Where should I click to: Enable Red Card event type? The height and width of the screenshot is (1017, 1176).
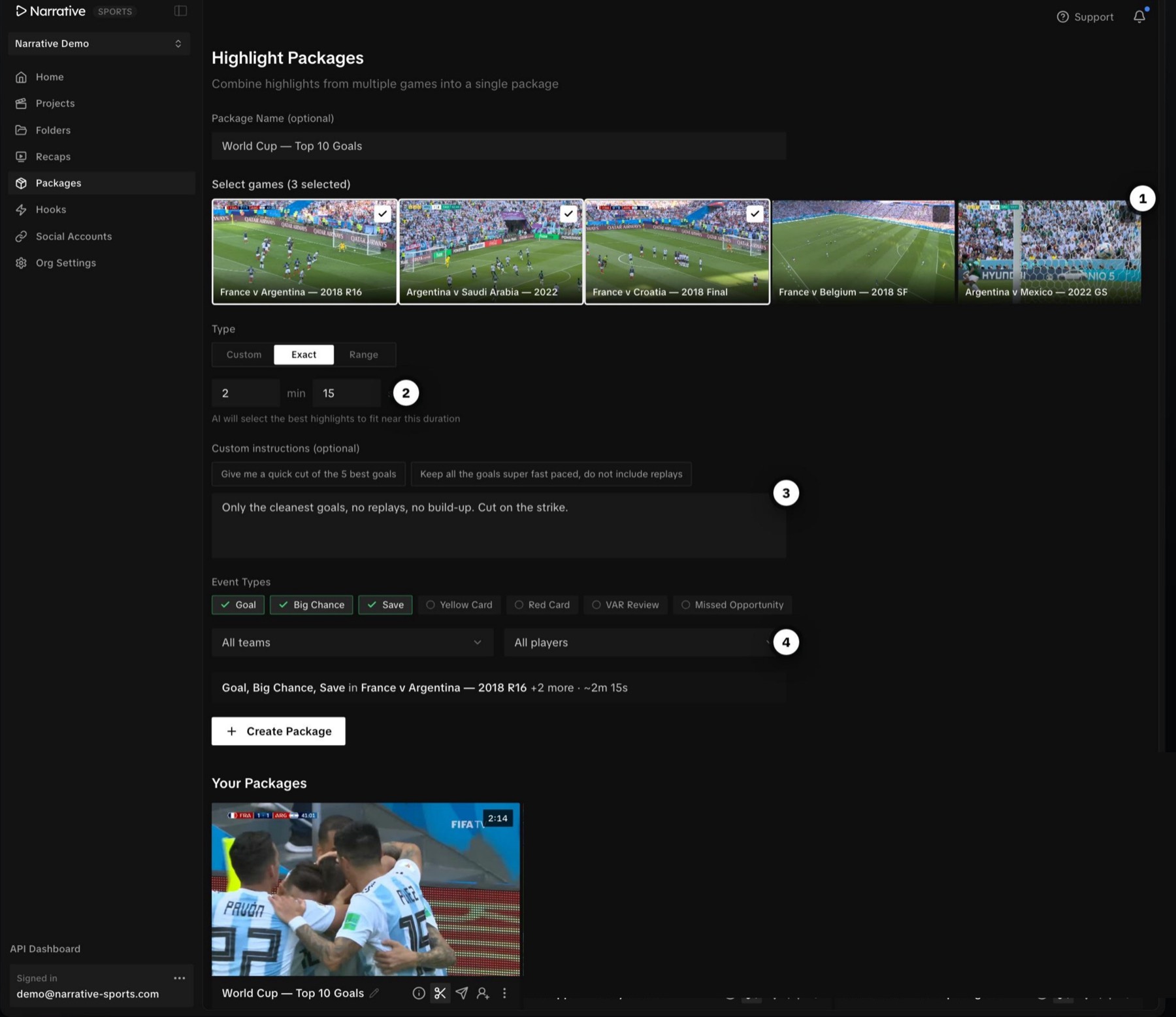tap(542, 605)
